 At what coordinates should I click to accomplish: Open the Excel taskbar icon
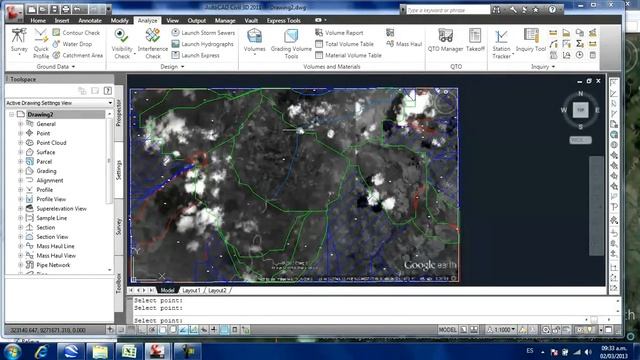(x=129, y=351)
